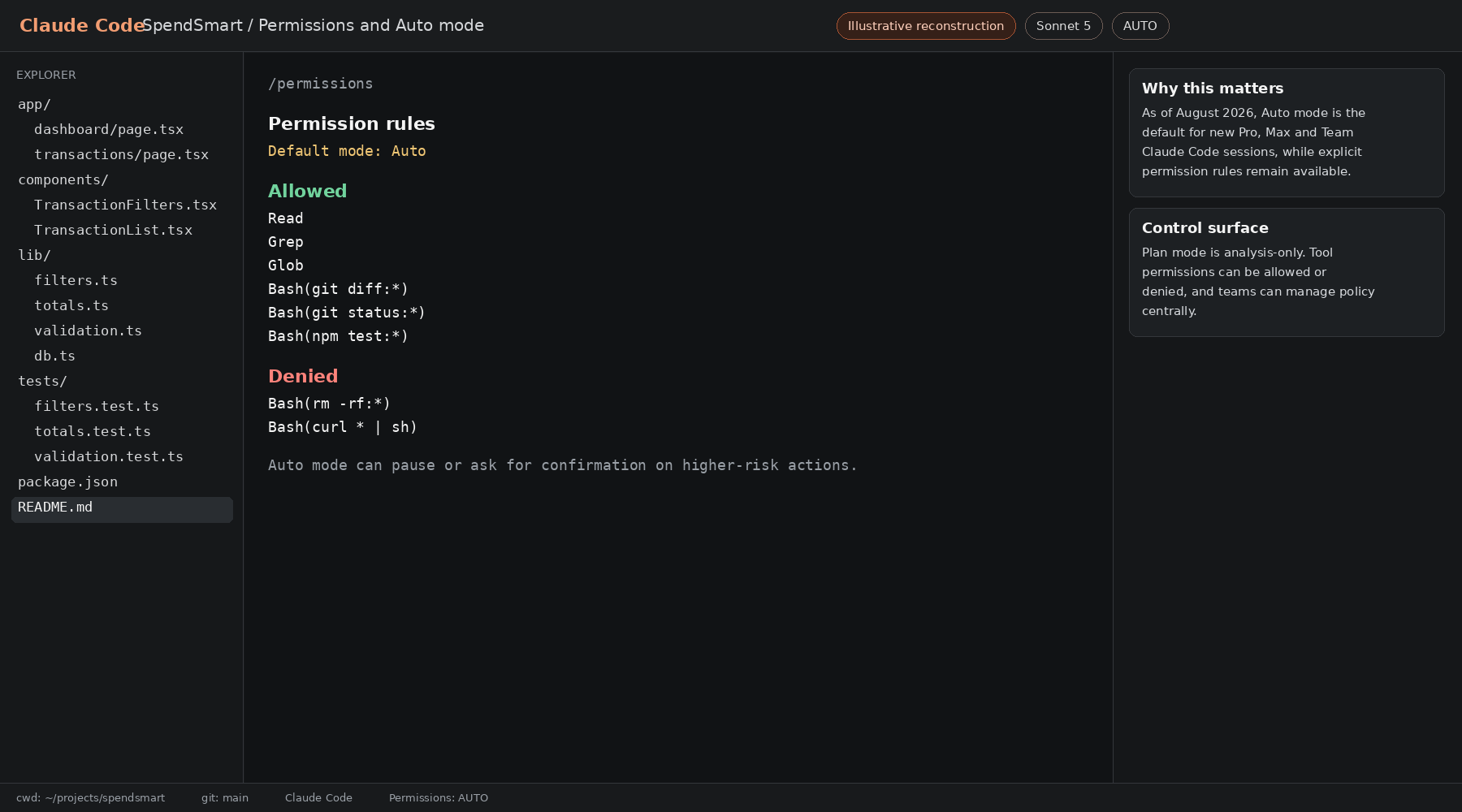Image resolution: width=1462 pixels, height=812 pixels.
Task: Click the Default mode: Auto line
Action: point(347,151)
